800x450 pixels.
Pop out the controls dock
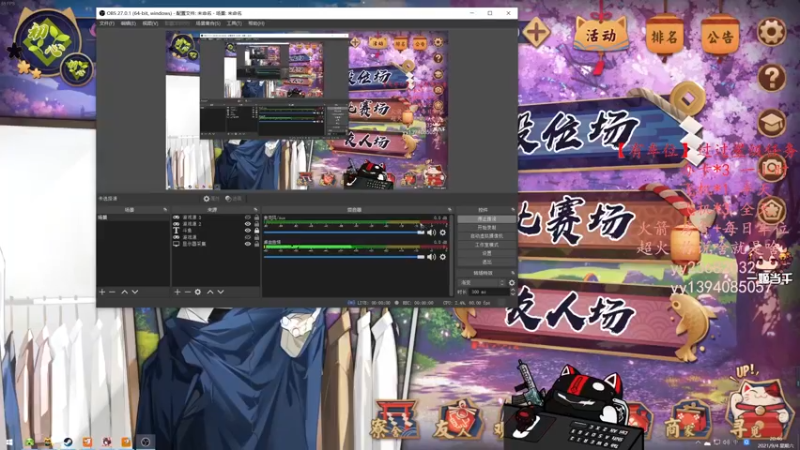513,210
